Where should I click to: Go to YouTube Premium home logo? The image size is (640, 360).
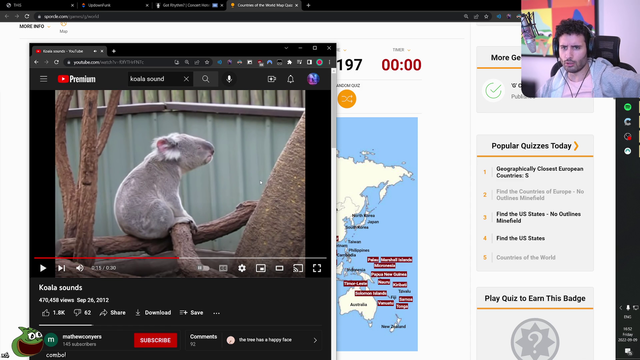(77, 79)
